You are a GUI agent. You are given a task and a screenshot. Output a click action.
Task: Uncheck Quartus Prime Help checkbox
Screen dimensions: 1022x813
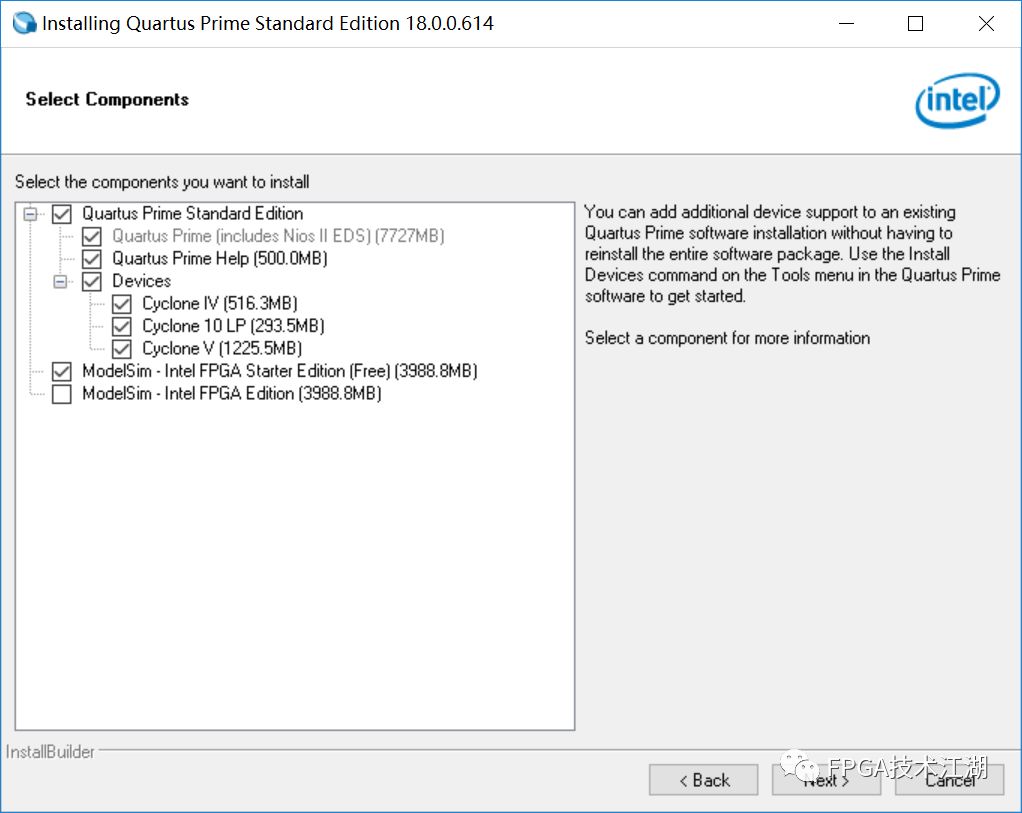point(92,259)
